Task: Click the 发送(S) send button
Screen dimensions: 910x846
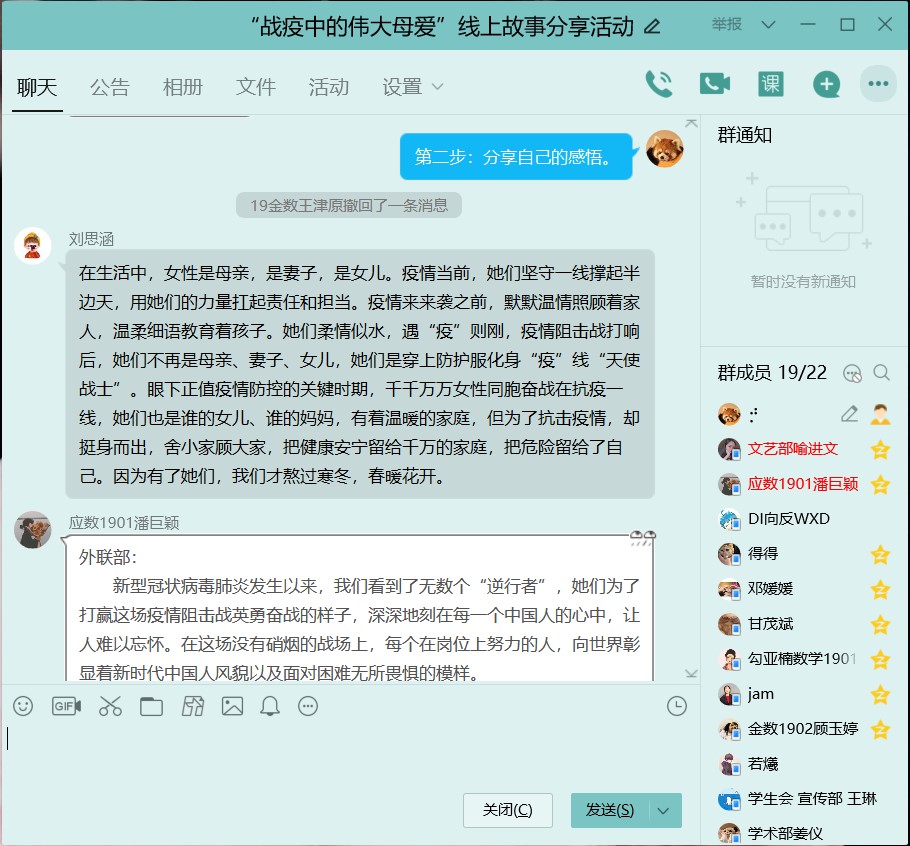Action: pyautogui.click(x=609, y=810)
